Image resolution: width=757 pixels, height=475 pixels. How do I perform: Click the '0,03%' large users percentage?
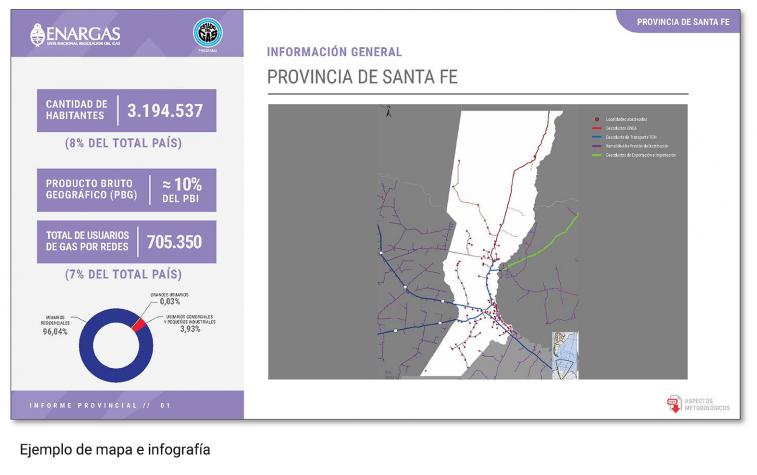click(170, 301)
